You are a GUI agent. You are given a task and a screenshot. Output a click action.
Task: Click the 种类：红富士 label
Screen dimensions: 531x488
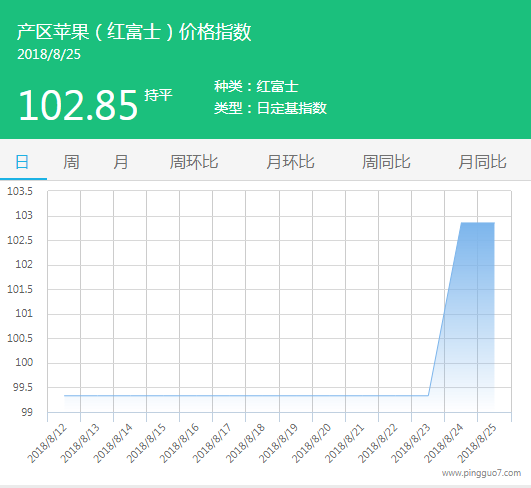click(x=256, y=86)
